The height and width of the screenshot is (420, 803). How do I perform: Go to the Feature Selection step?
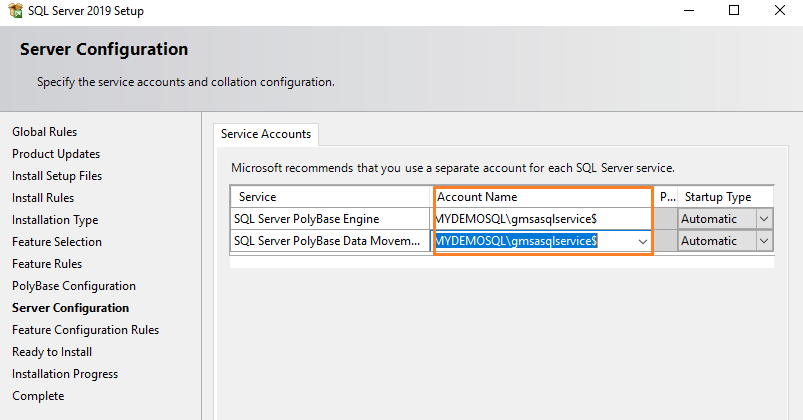pos(57,242)
